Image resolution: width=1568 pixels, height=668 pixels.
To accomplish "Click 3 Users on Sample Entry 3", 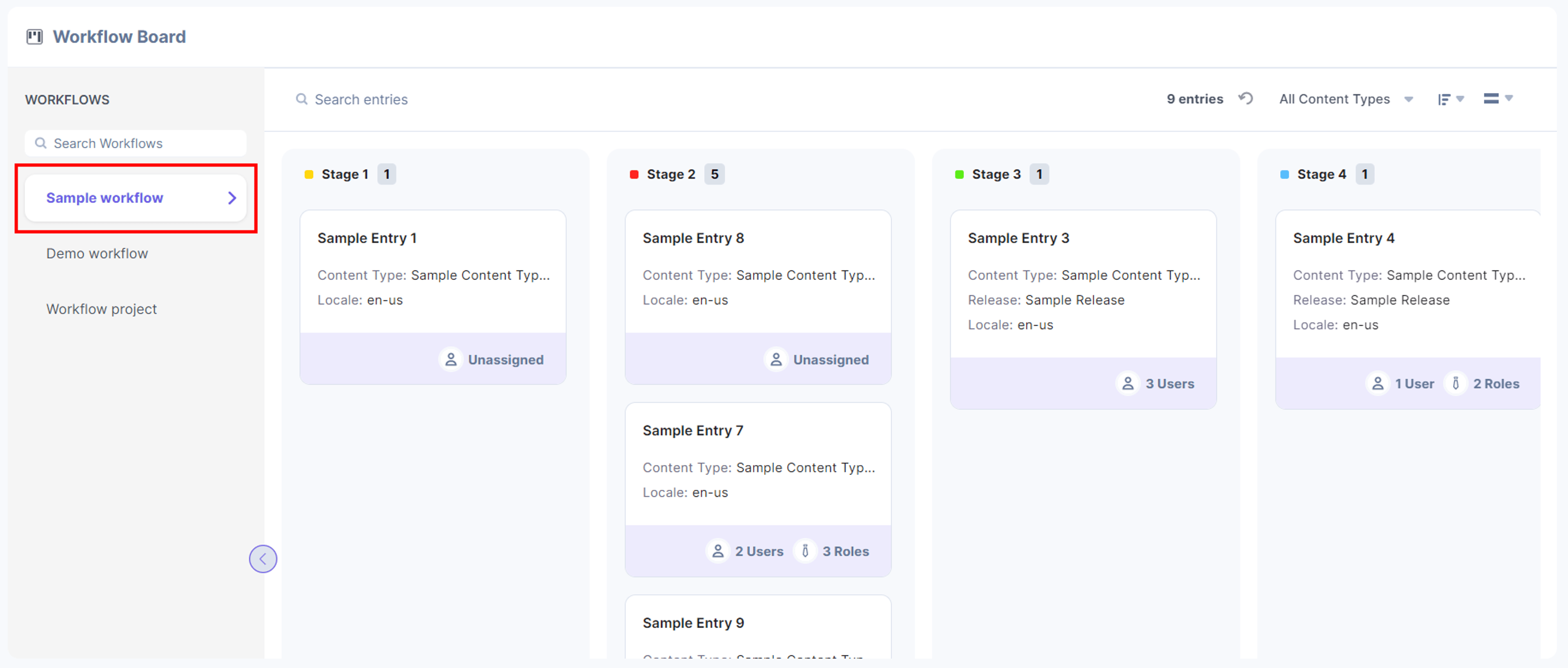I will pyautogui.click(x=1169, y=384).
